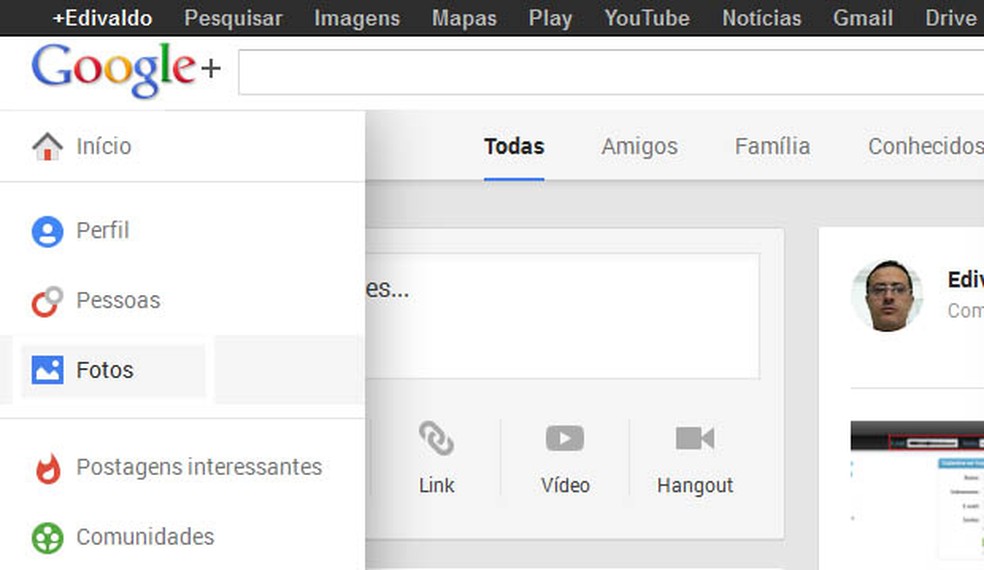Open the Postagens interessantes entry
This screenshot has width=984, height=570.
point(199,467)
